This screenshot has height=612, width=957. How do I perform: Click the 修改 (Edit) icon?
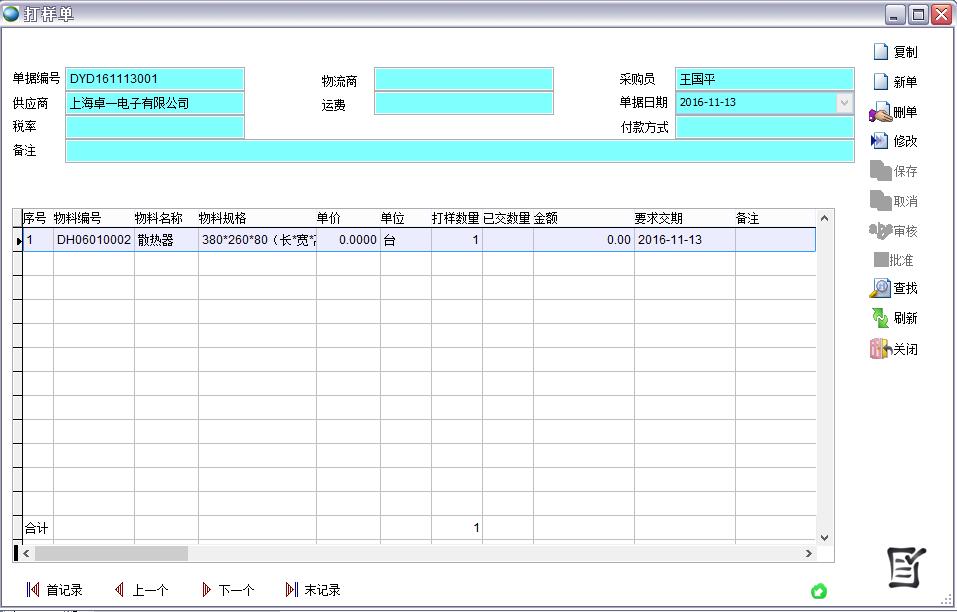881,141
